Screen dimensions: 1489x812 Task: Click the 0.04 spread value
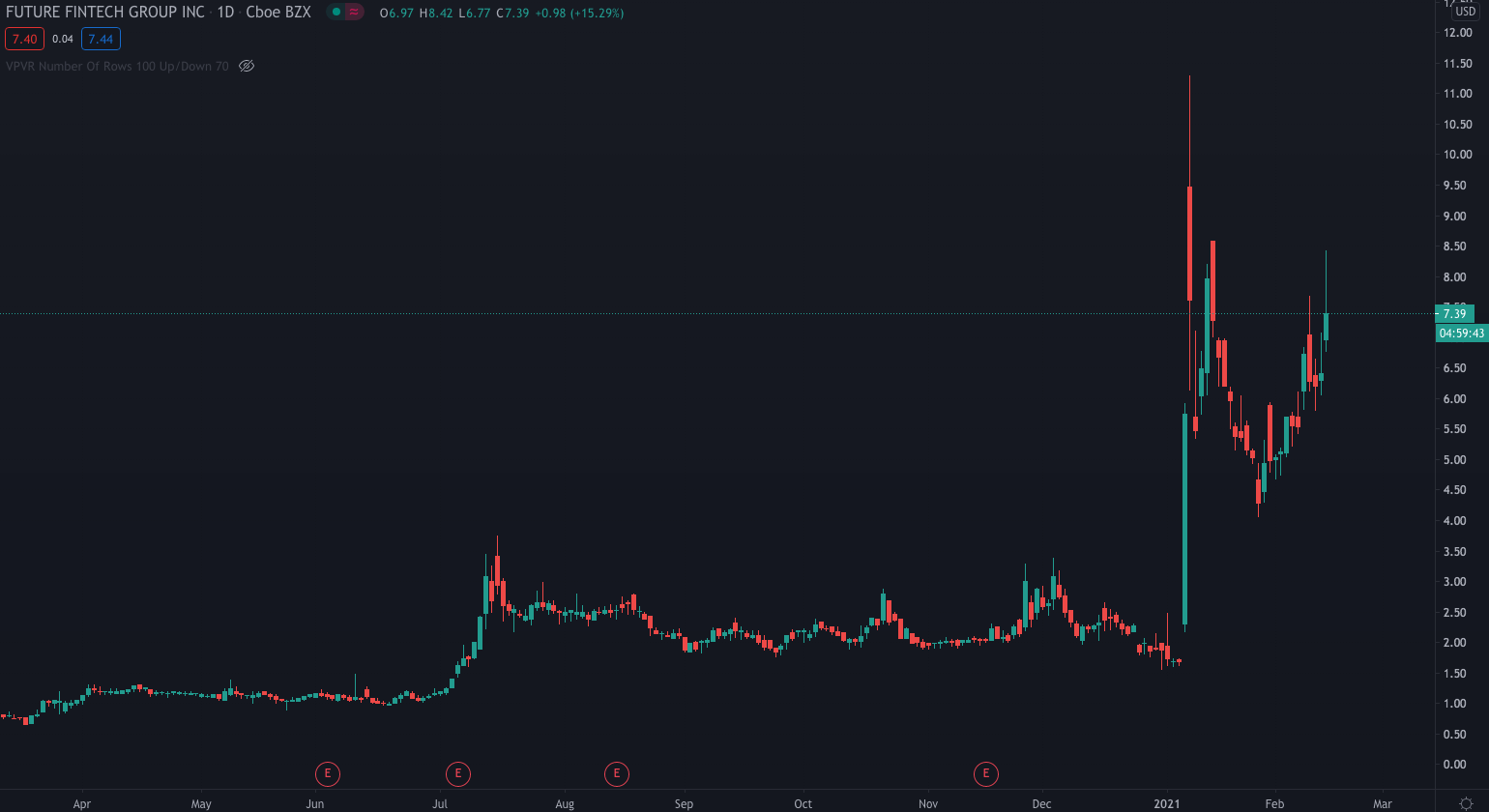coord(63,39)
